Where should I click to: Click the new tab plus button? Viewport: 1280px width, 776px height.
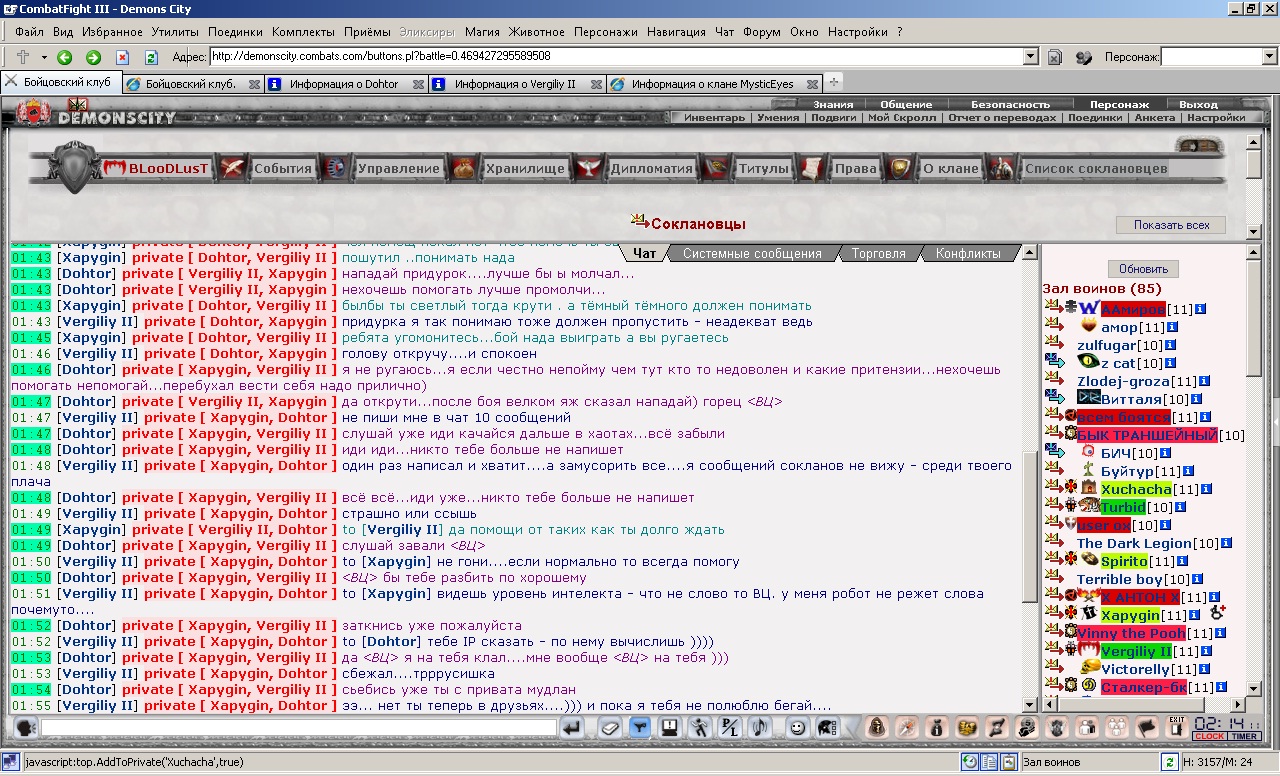[x=834, y=82]
